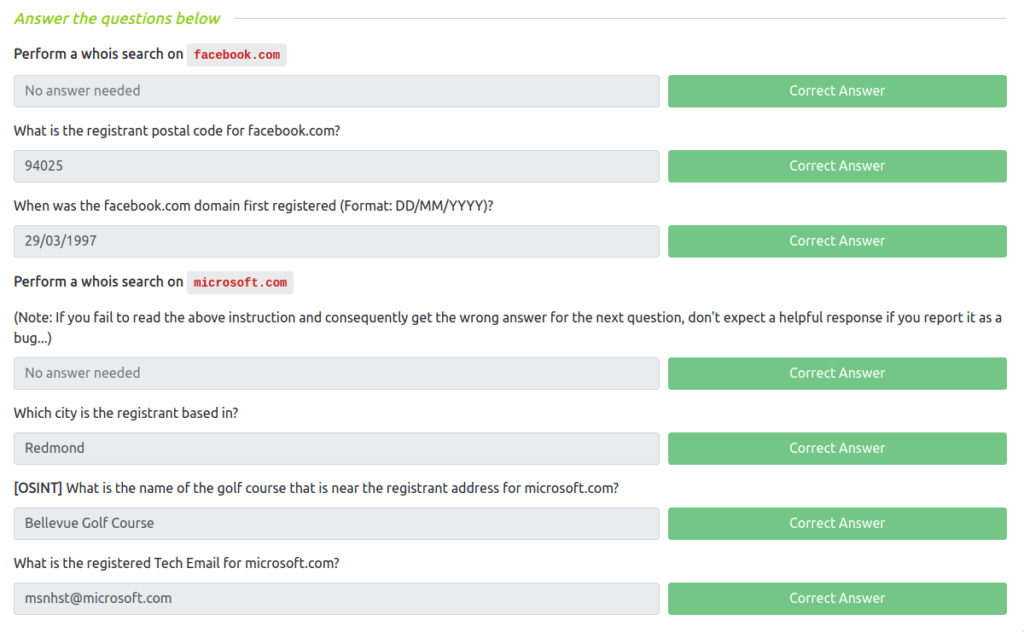Click the note text about reporting a bug

[x=500, y=318]
